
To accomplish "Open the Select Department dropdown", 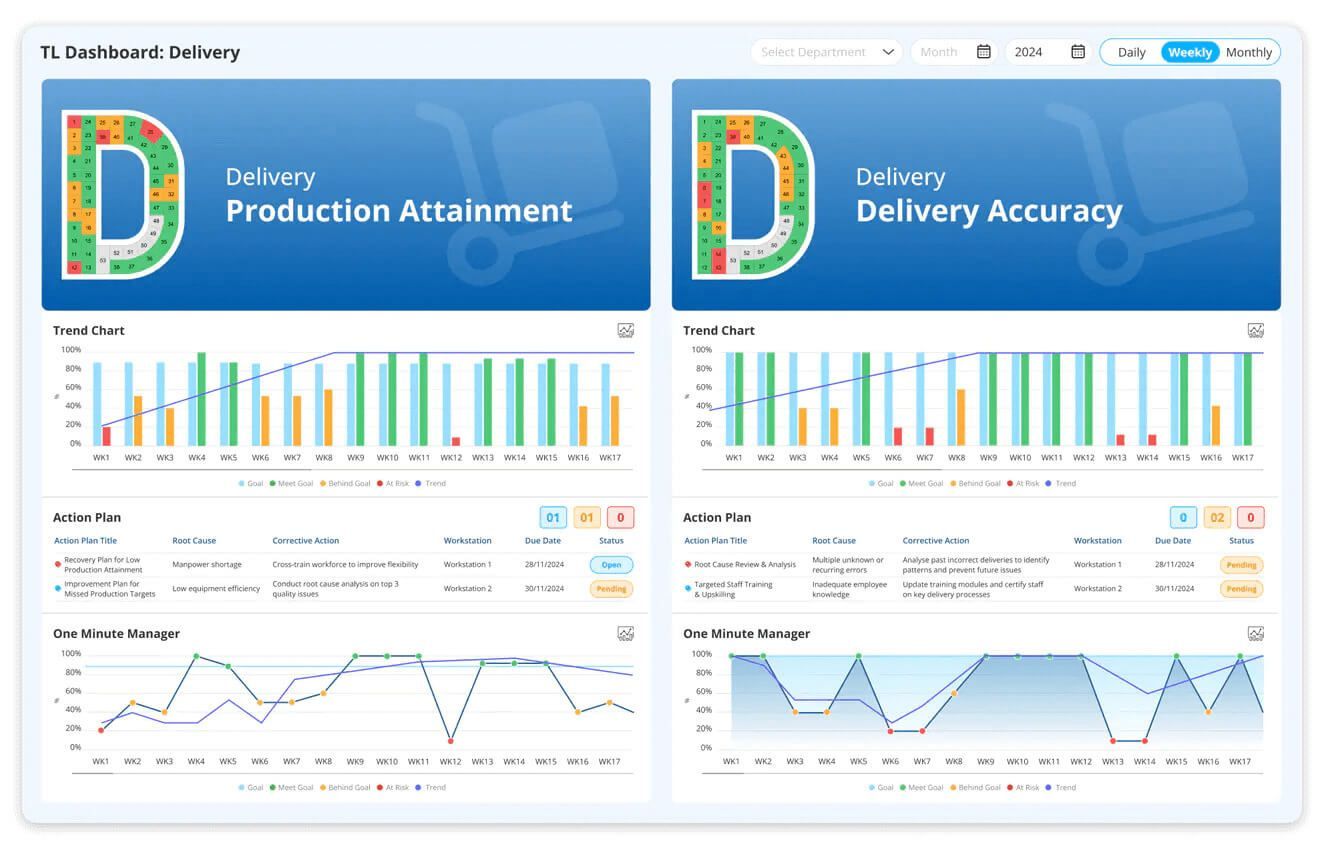I will click(825, 51).
